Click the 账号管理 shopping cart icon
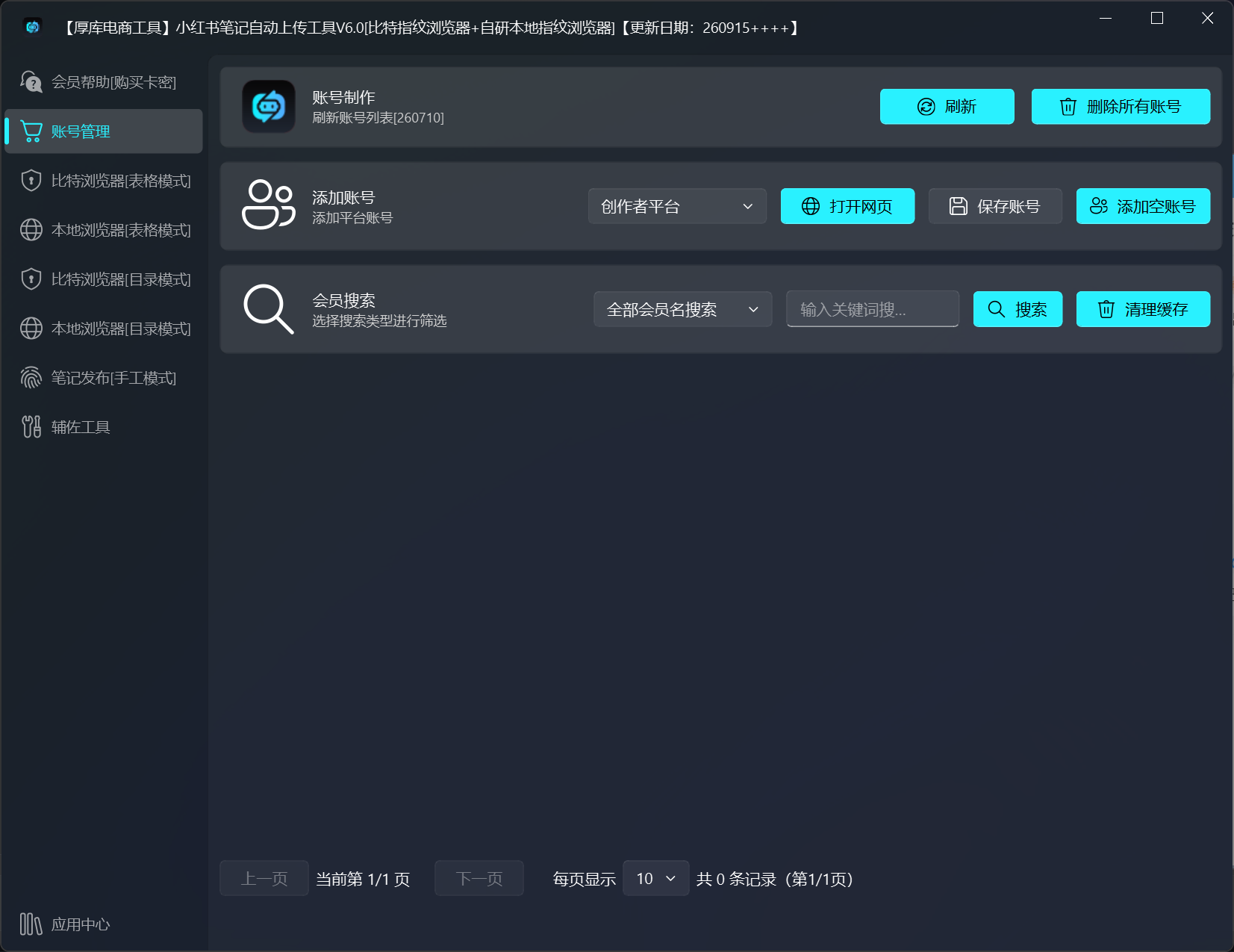 click(x=31, y=131)
